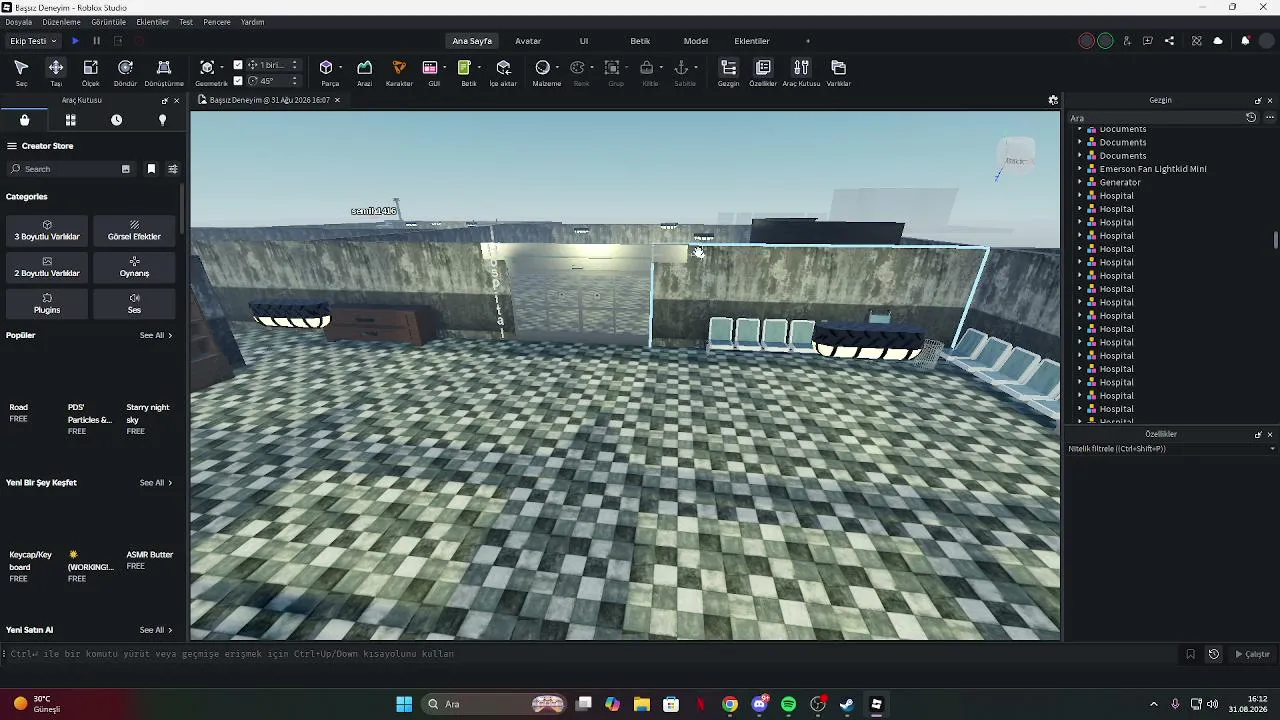Screen dimensions: 1280x720
Task: Open the Ekip Testi dropdown
Action: 34,41
